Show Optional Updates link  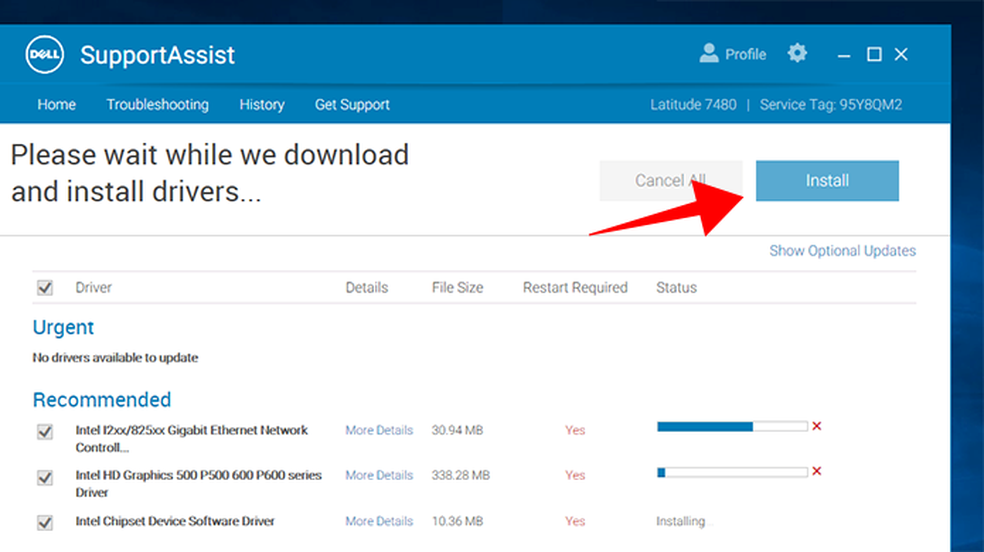(x=842, y=251)
